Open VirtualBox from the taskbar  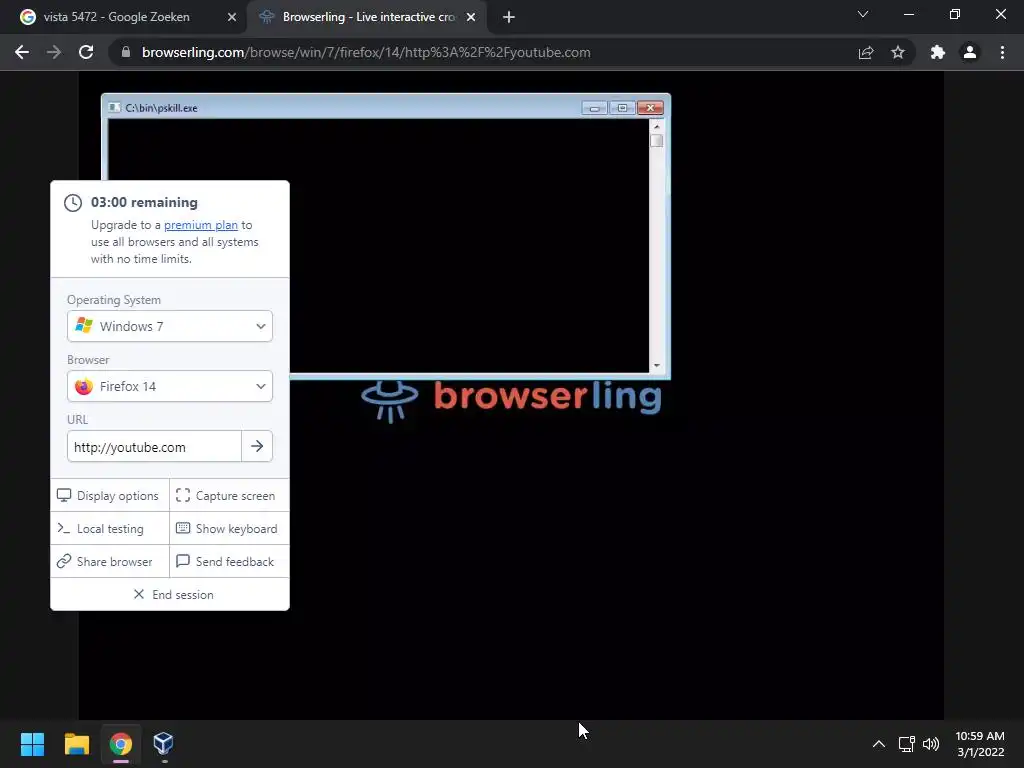point(163,743)
